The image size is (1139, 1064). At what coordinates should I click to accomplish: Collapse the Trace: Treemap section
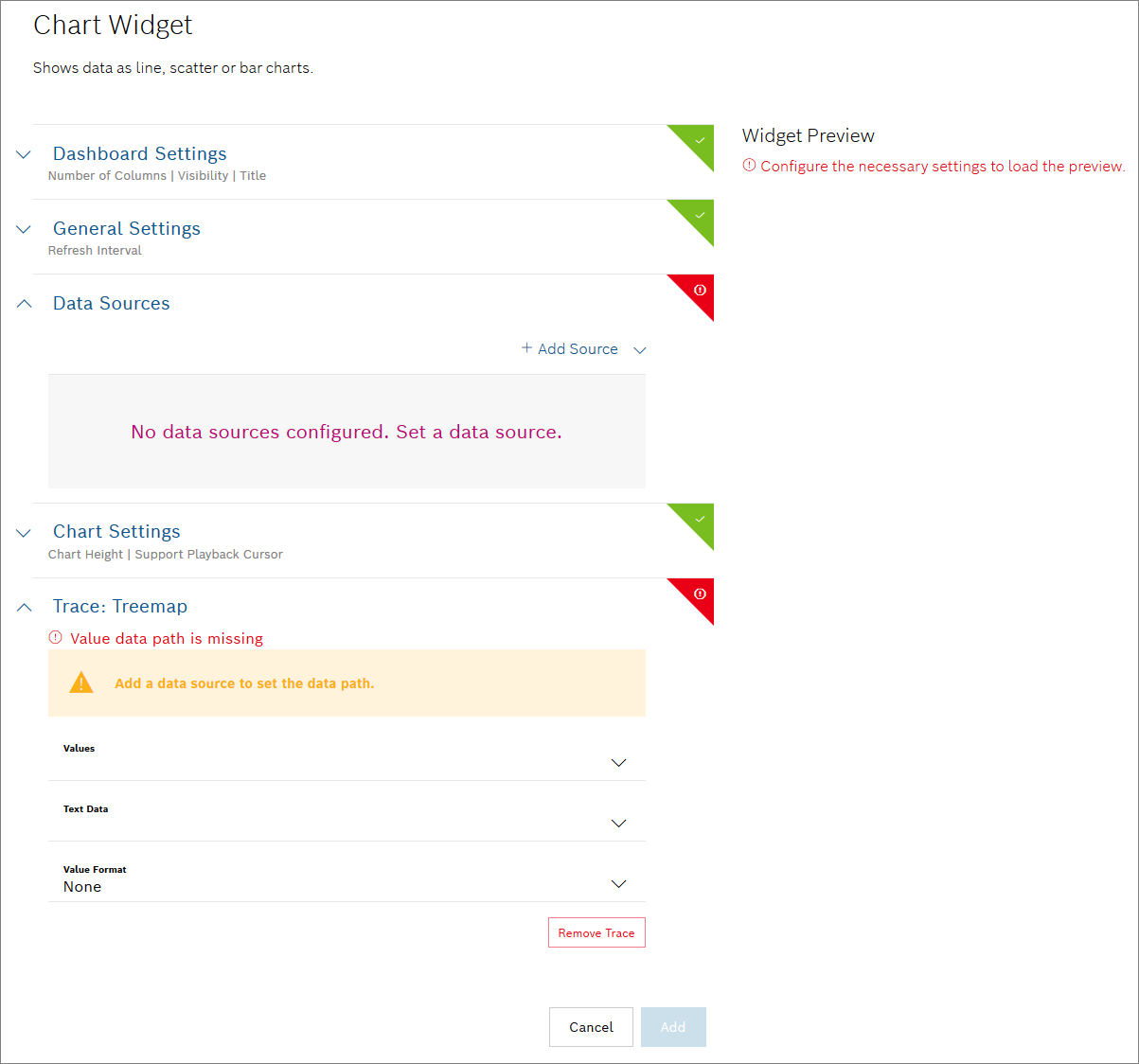coord(25,608)
